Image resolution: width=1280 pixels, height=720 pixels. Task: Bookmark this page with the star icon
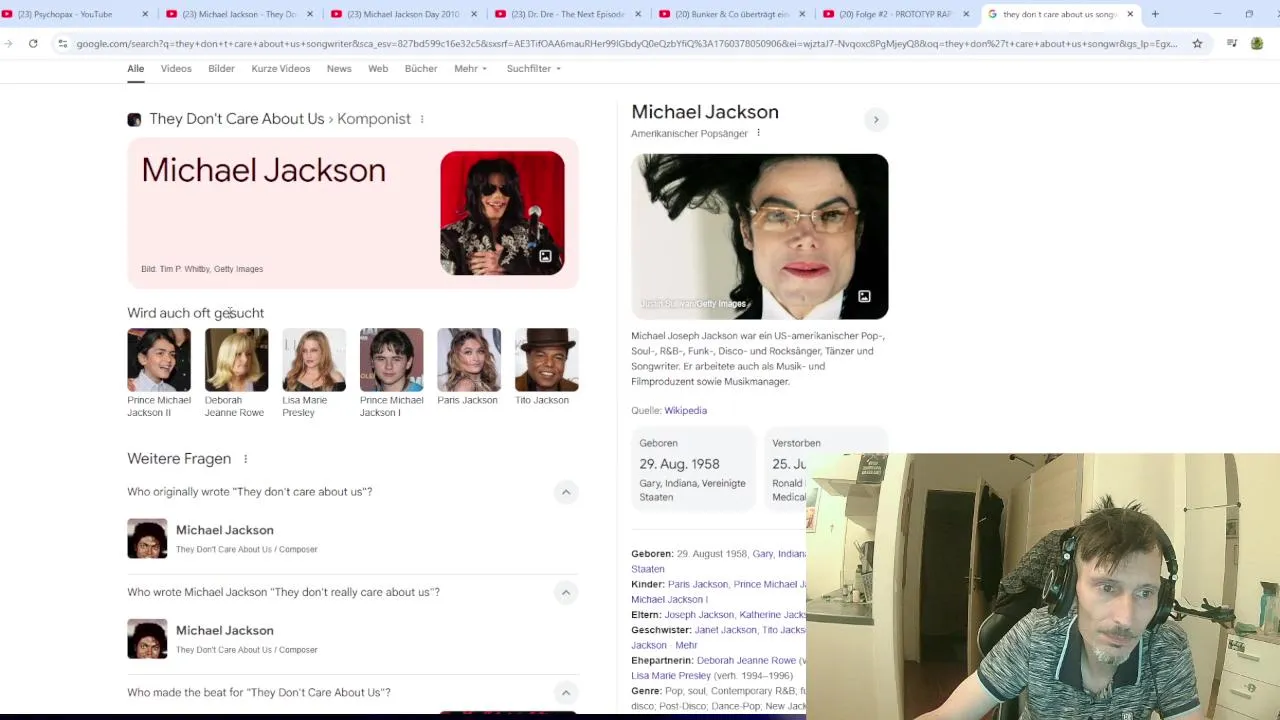(x=1197, y=43)
